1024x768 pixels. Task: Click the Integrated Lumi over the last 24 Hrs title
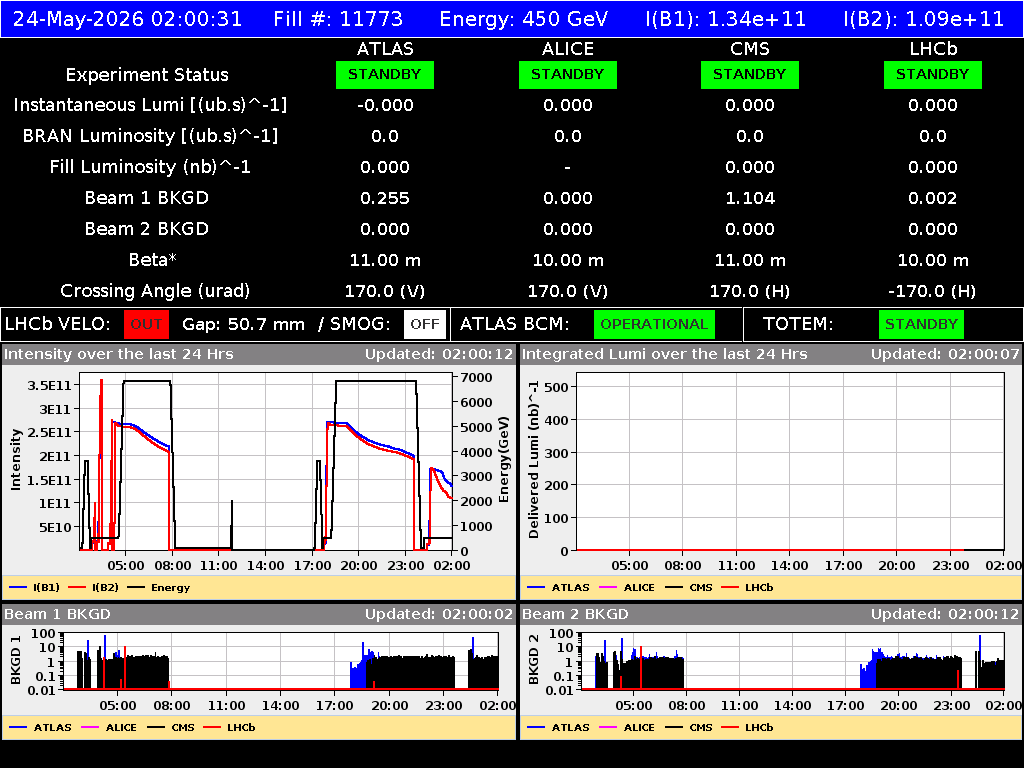click(x=665, y=355)
